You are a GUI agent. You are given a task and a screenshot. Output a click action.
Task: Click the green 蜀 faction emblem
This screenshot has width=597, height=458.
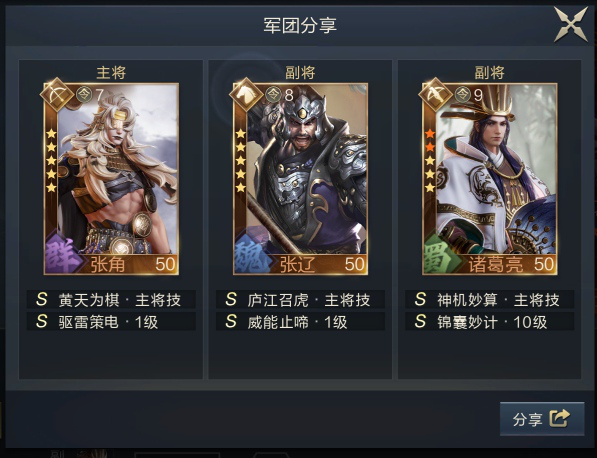point(441,254)
